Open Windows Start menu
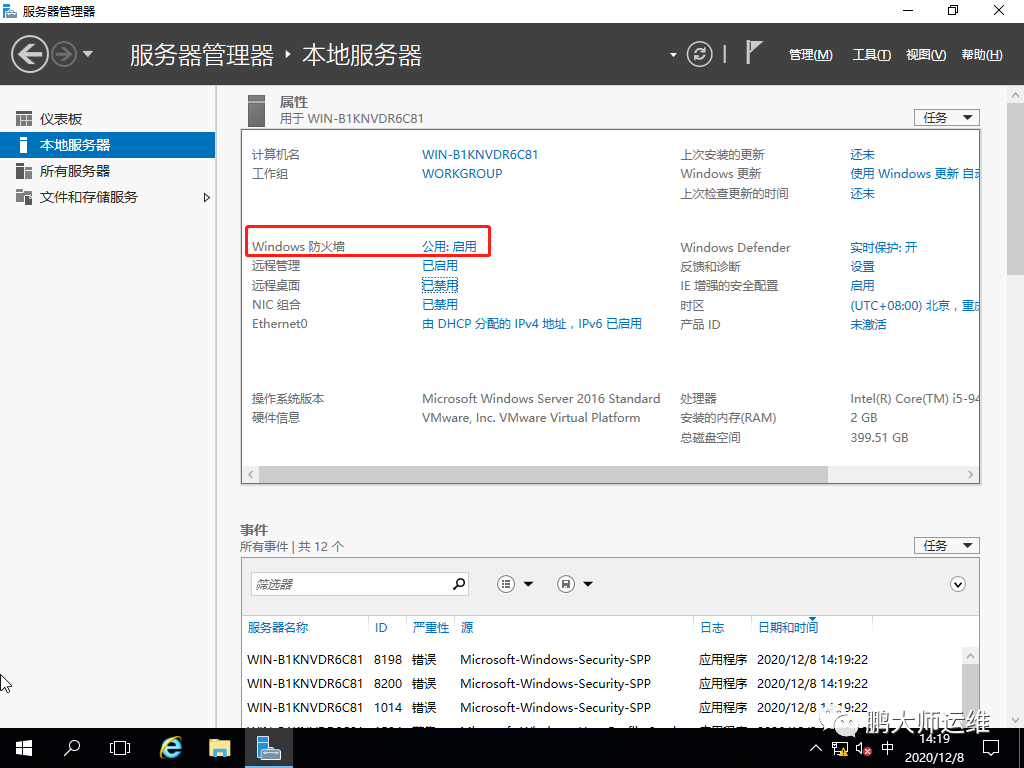Image resolution: width=1024 pixels, height=768 pixels. click(x=24, y=748)
